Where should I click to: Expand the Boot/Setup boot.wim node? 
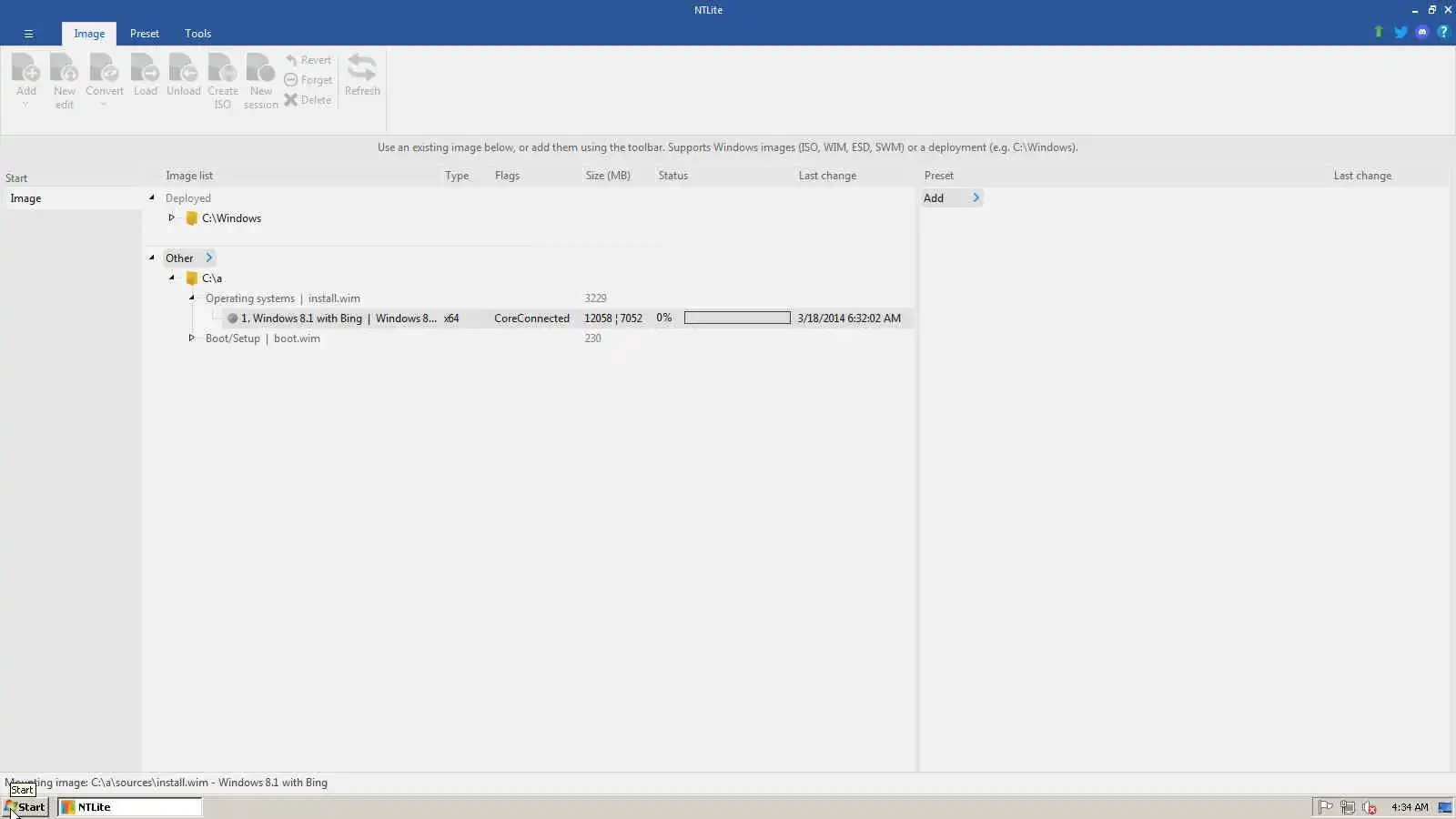[191, 338]
